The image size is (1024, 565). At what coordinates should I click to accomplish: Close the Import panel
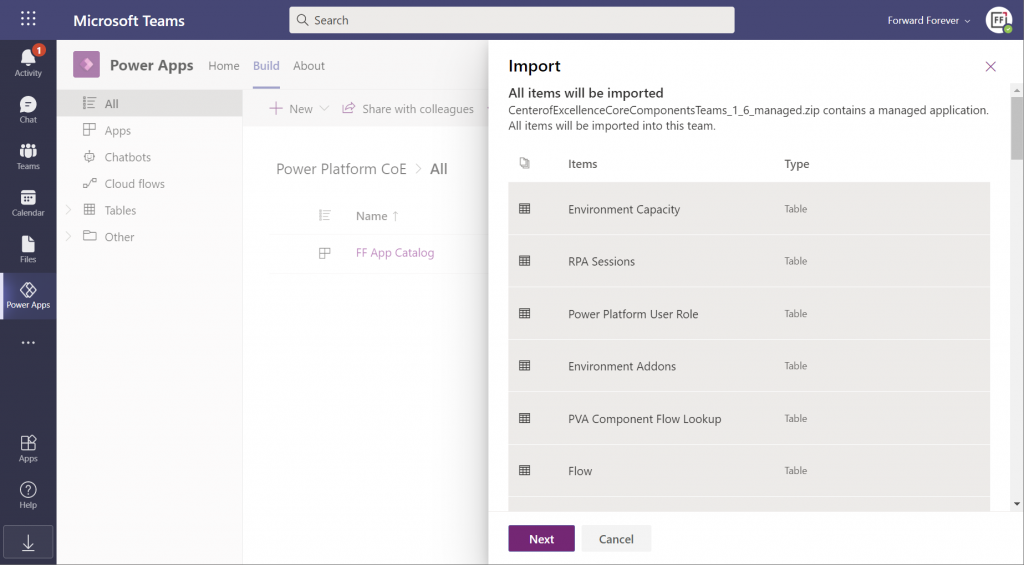(991, 67)
